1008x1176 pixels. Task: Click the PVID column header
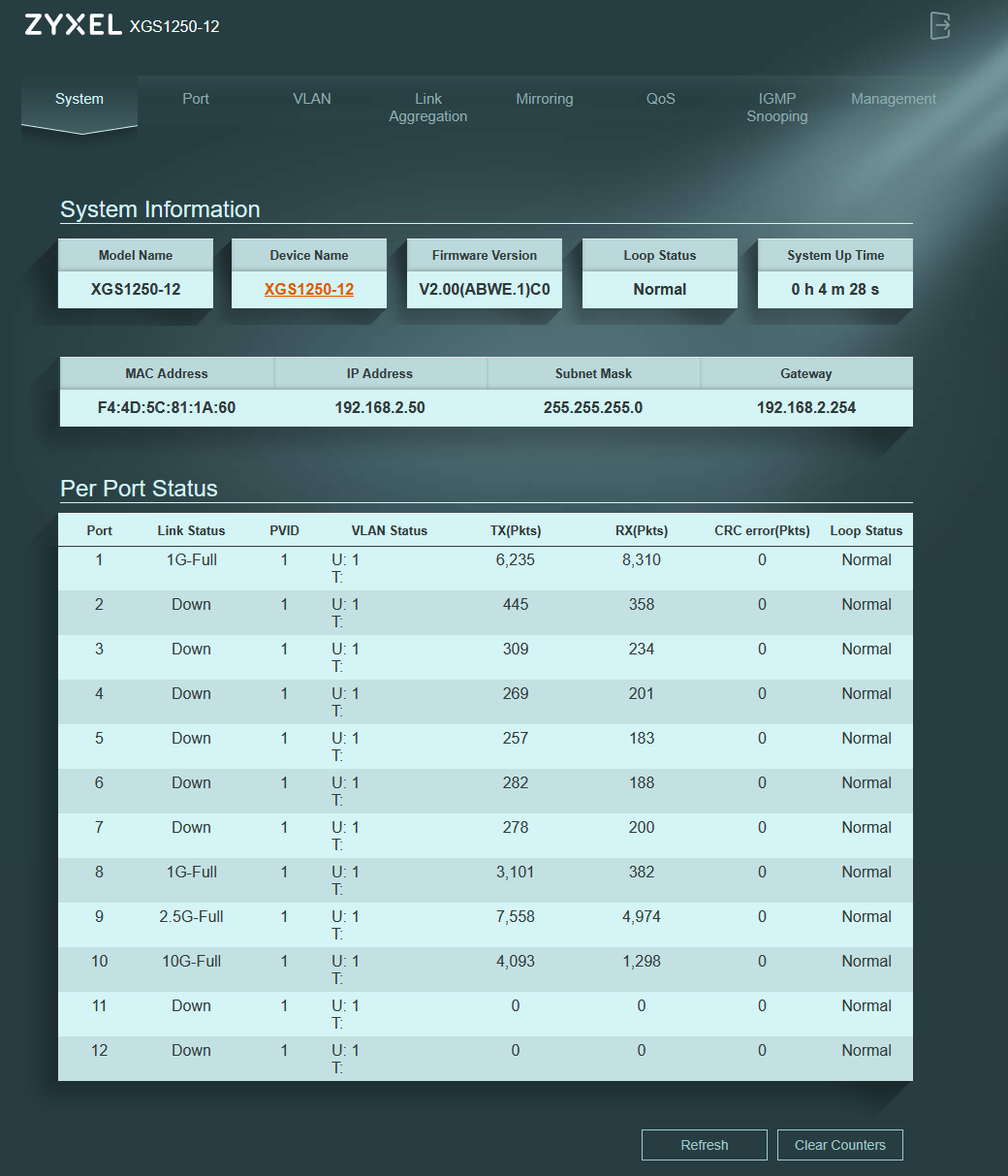284,530
